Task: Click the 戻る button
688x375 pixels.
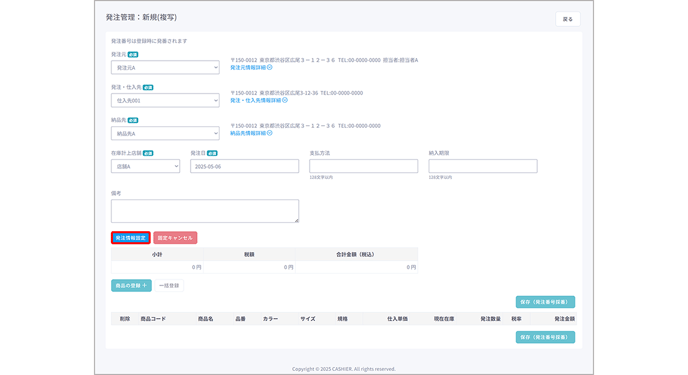Action: (568, 19)
